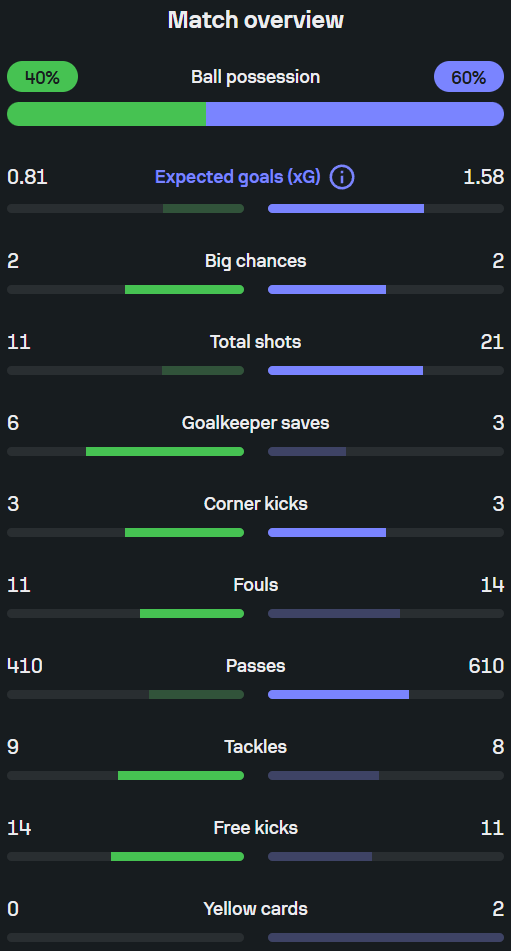
Task: Select the Yellow cards stat label
Action: [256, 909]
